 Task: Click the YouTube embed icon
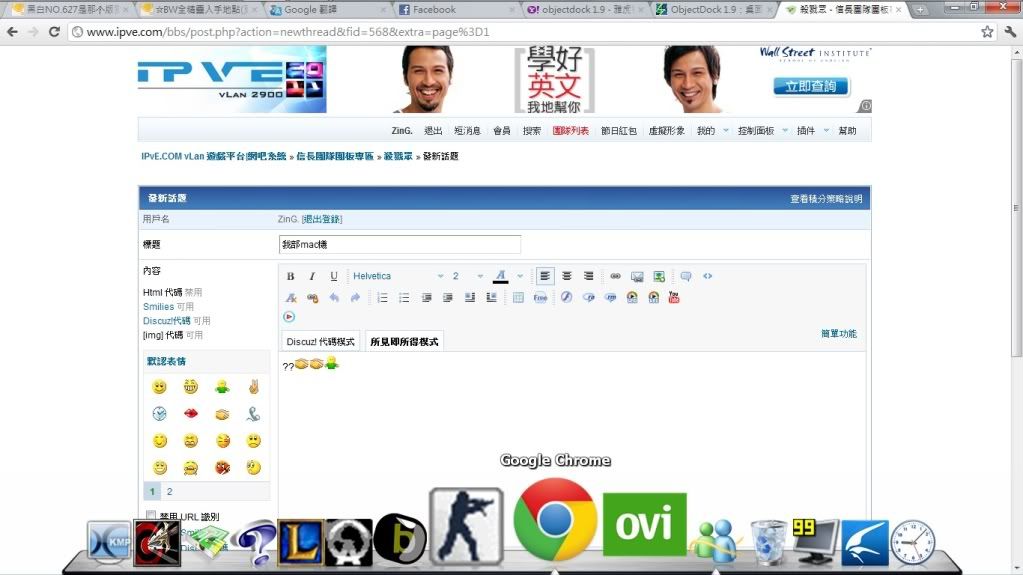click(674, 297)
